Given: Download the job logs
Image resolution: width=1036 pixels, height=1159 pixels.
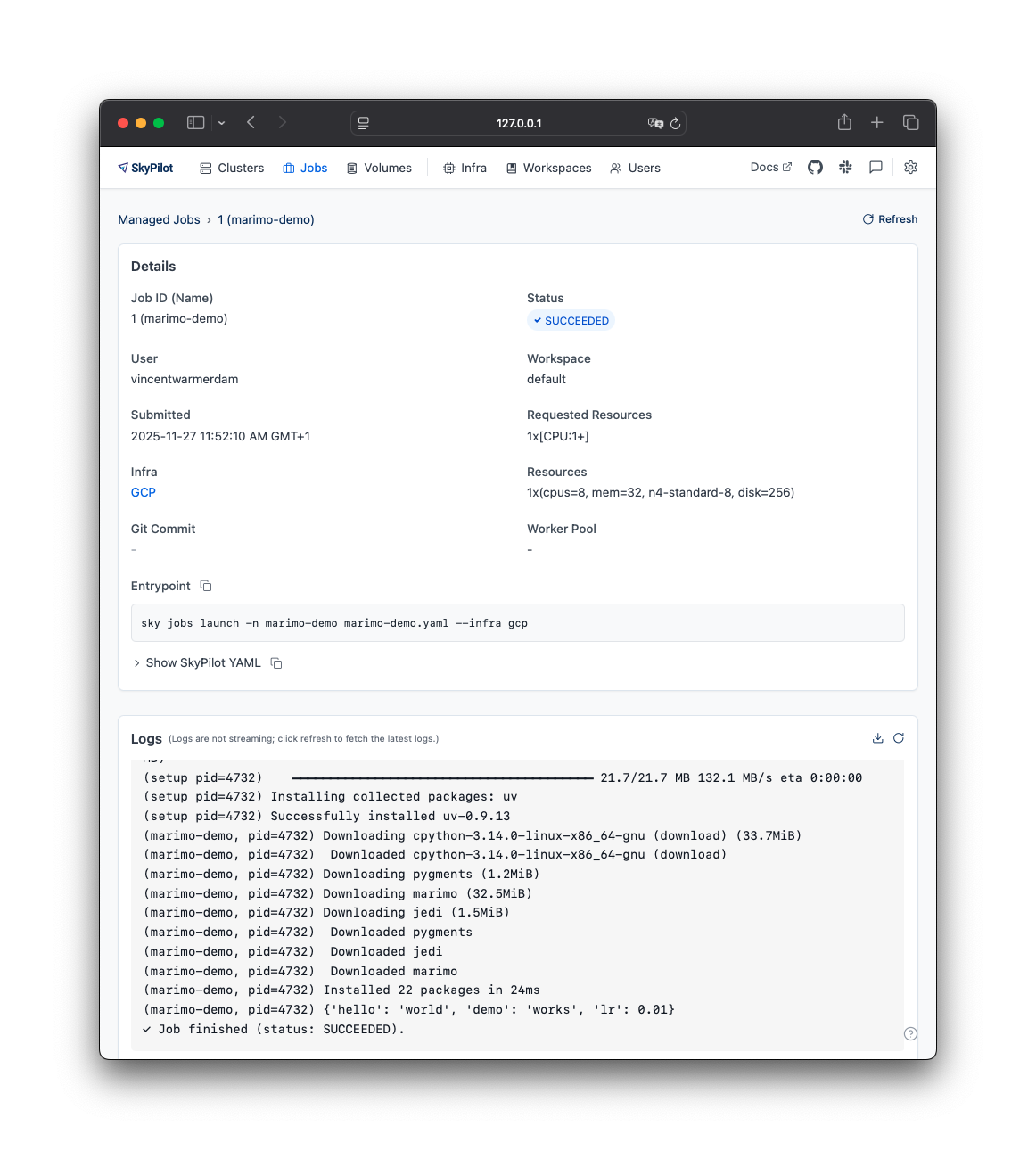Looking at the screenshot, I should (877, 738).
